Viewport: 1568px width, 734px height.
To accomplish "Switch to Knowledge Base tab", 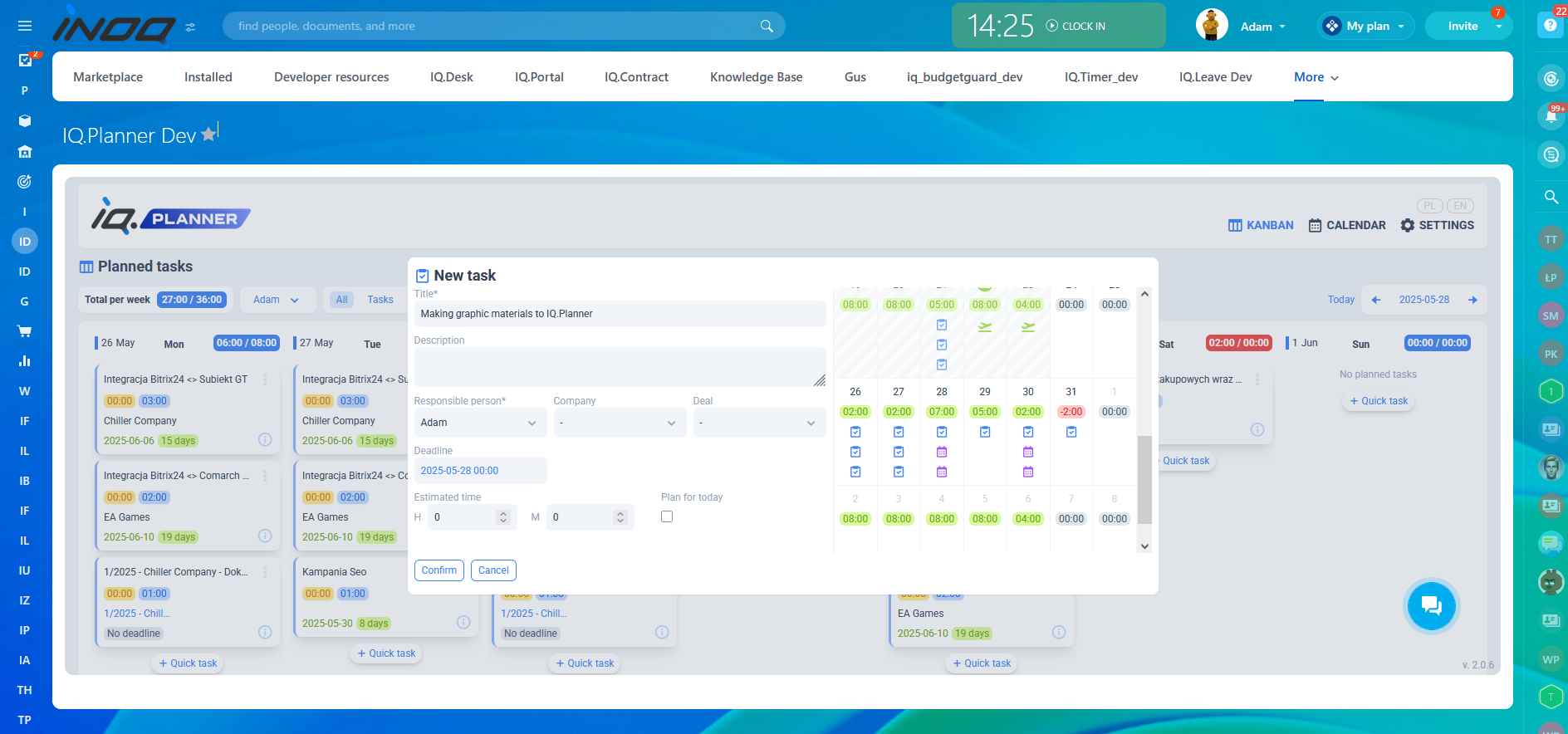I will tap(757, 77).
